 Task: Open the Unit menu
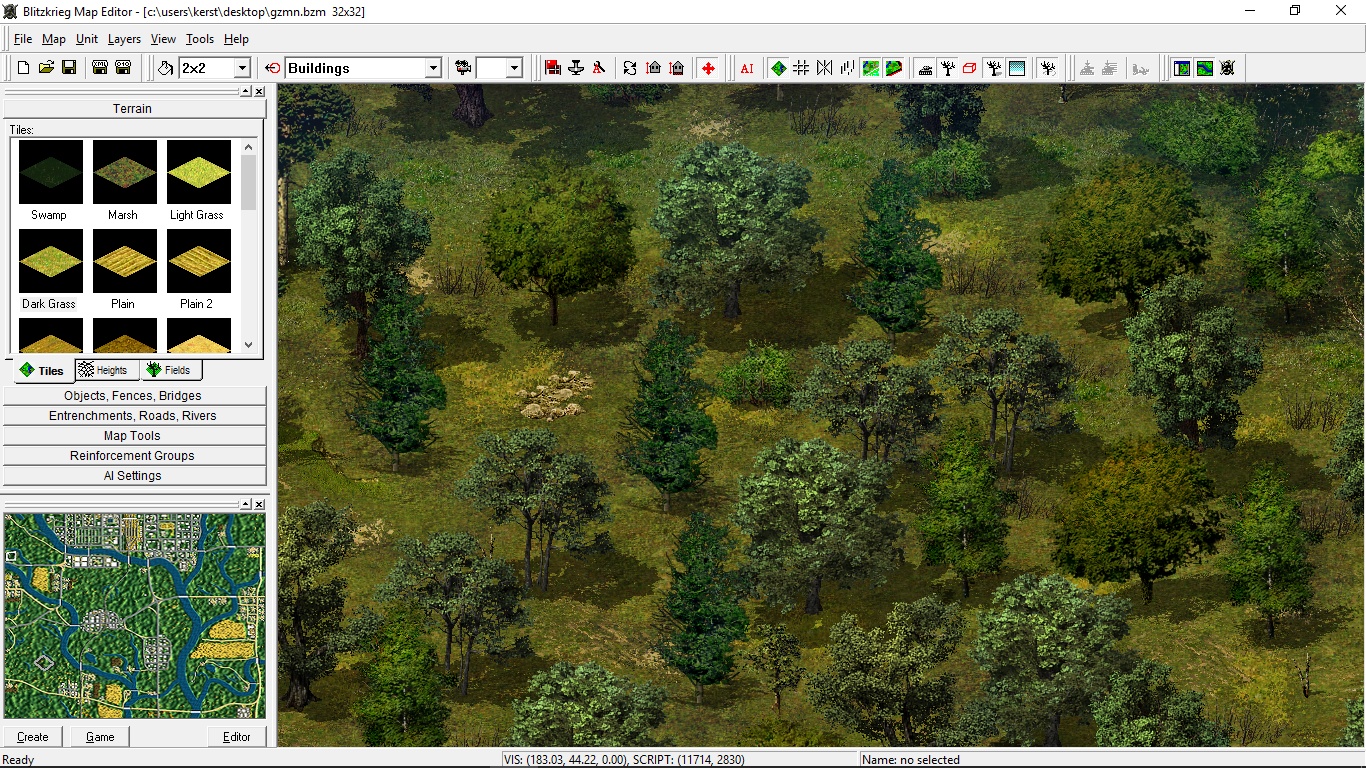pyautogui.click(x=87, y=39)
